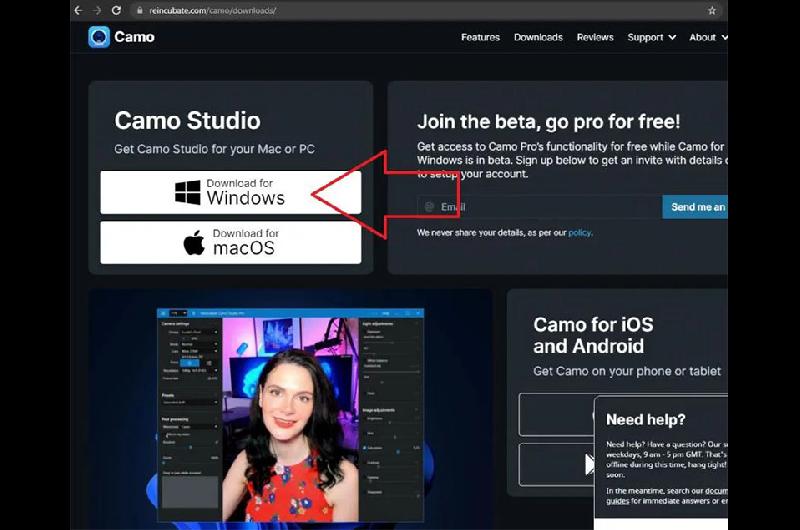Click the Camo Studio app screenshot
The height and width of the screenshot is (530, 800).
290,415
